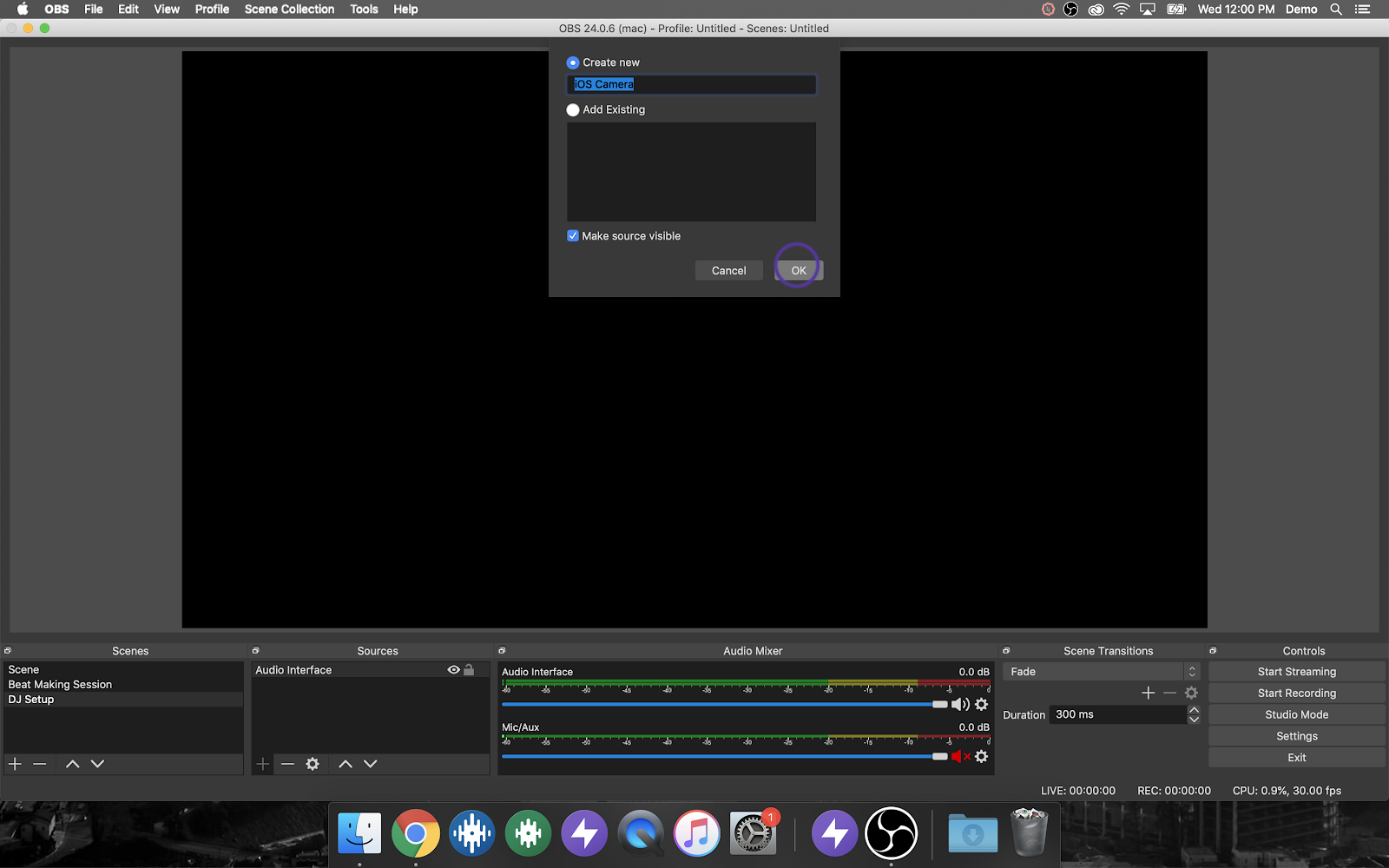Move the scene up in the Scenes list
The height and width of the screenshot is (868, 1389).
click(73, 764)
